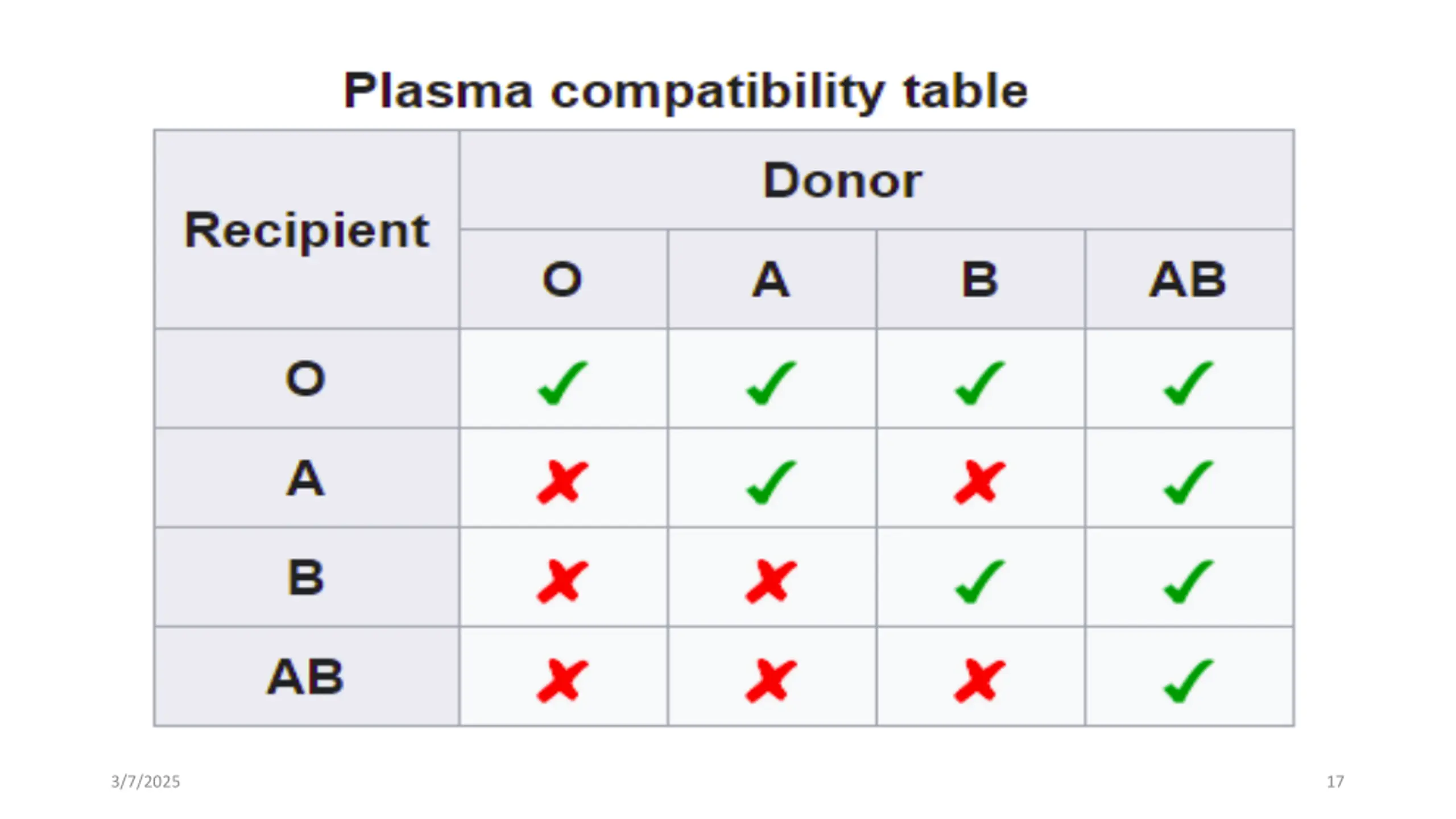Click the donor AB column header
The height and width of the screenshot is (819, 1456).
pos(1189,279)
